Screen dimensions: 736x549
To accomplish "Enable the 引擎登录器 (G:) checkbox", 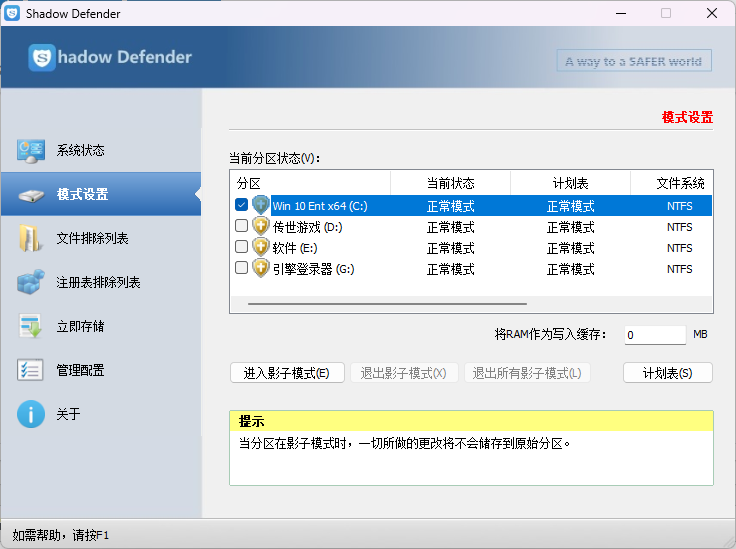I will click(x=241, y=268).
